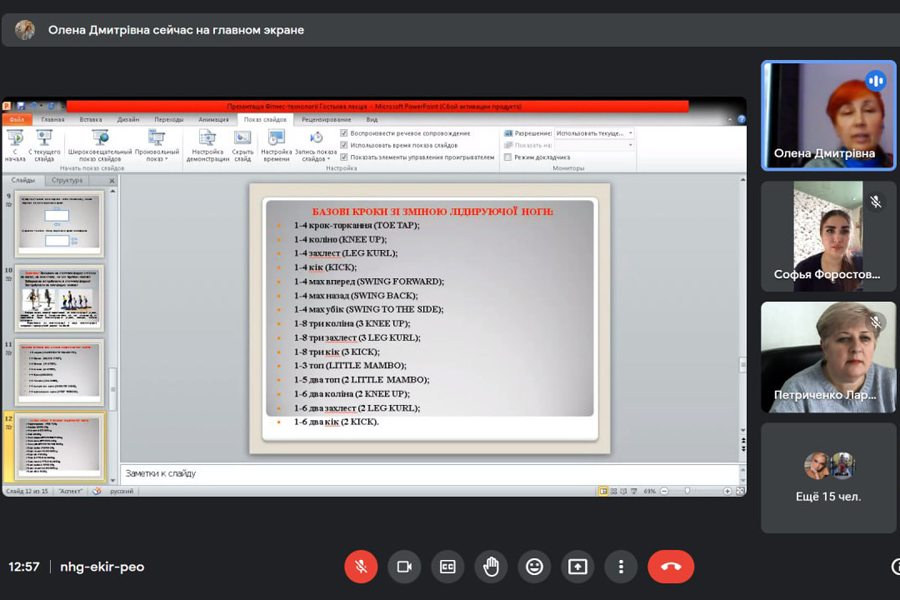Raise your hand in the meeting
Image resolution: width=900 pixels, height=600 pixels.
491,567
